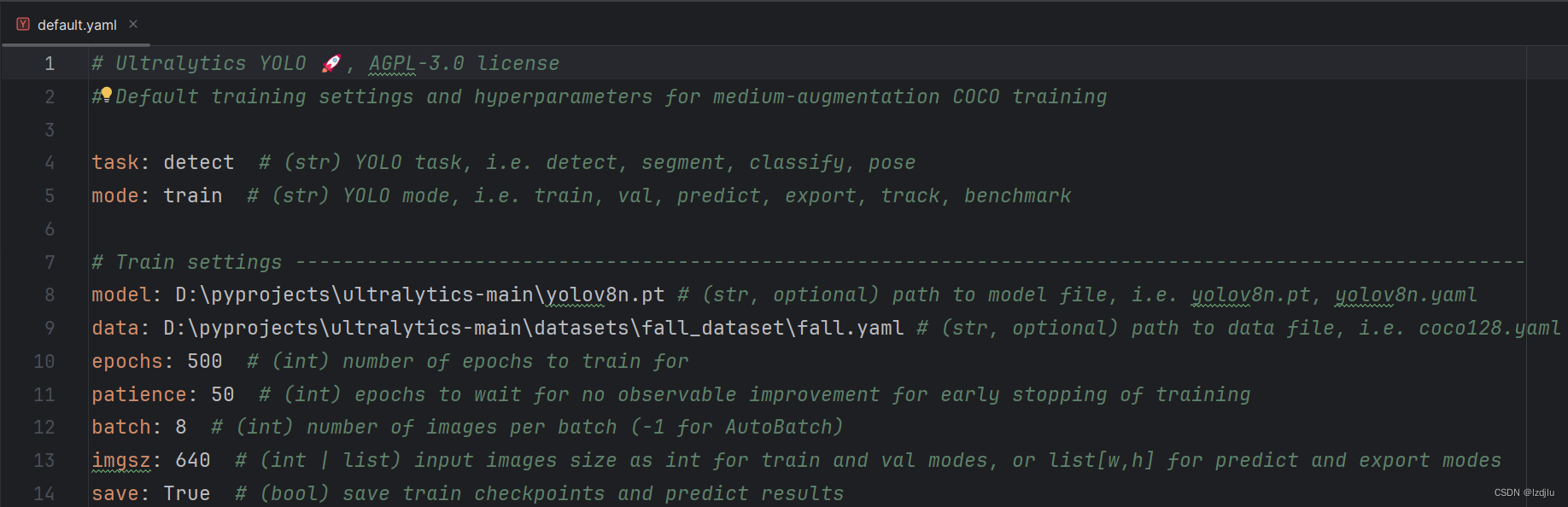Click the YAML file icon in the tab
The height and width of the screenshot is (507, 1568).
(x=22, y=25)
